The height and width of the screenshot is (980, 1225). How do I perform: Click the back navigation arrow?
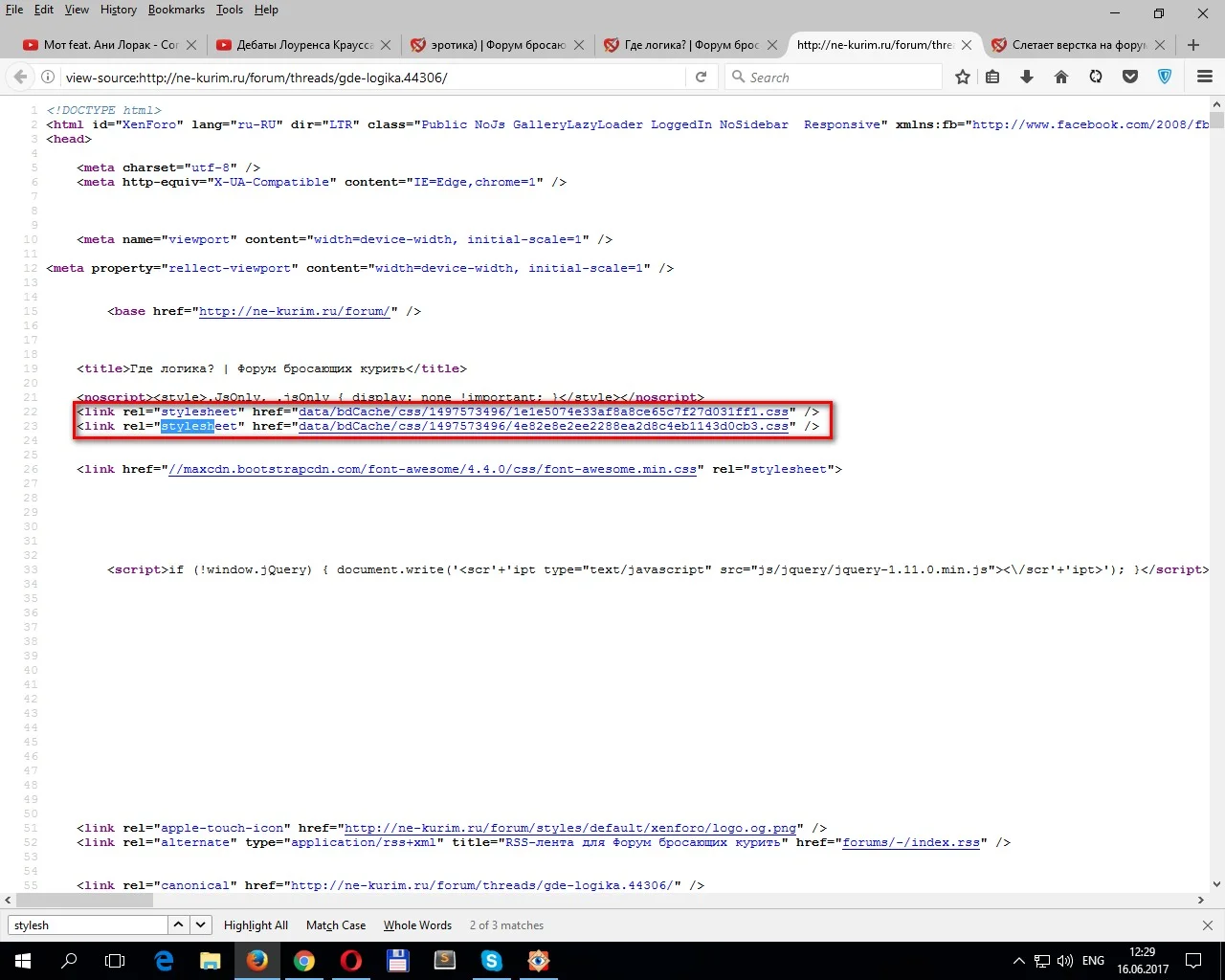20,77
